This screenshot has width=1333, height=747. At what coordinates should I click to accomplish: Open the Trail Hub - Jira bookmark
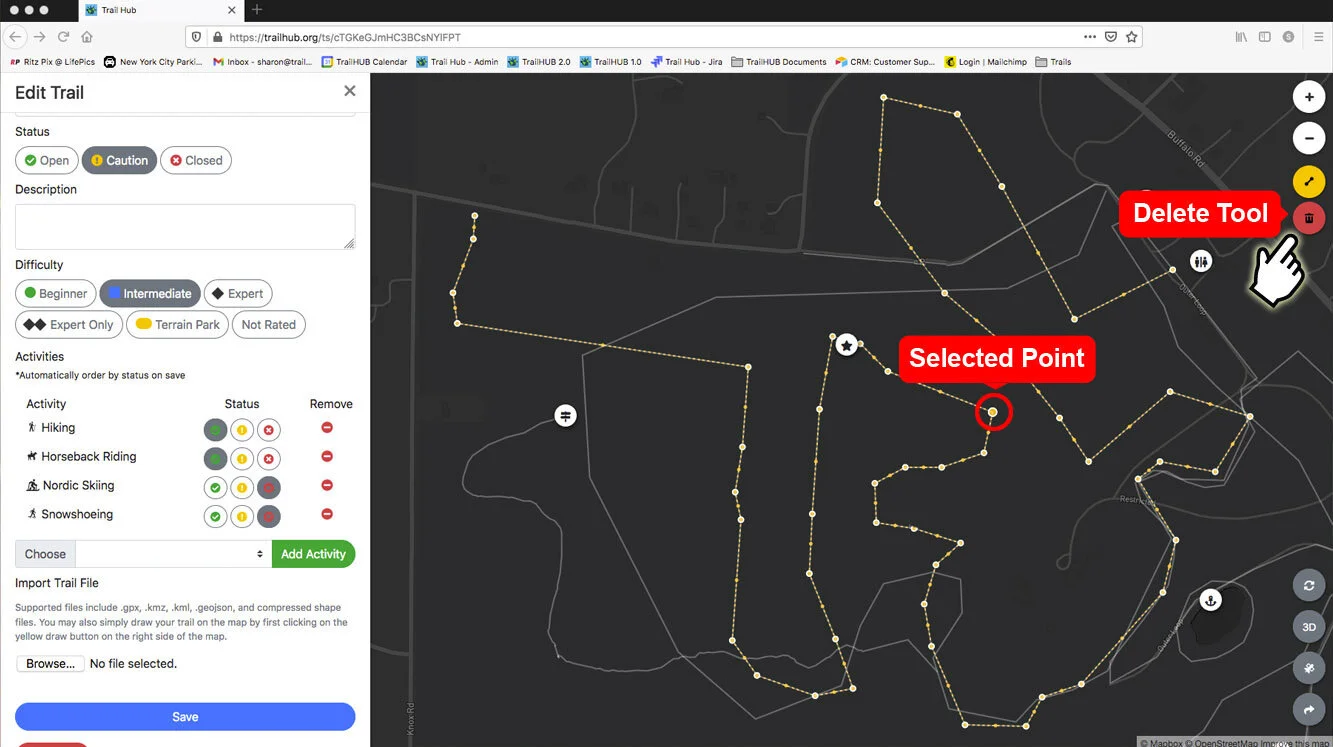click(x=687, y=62)
